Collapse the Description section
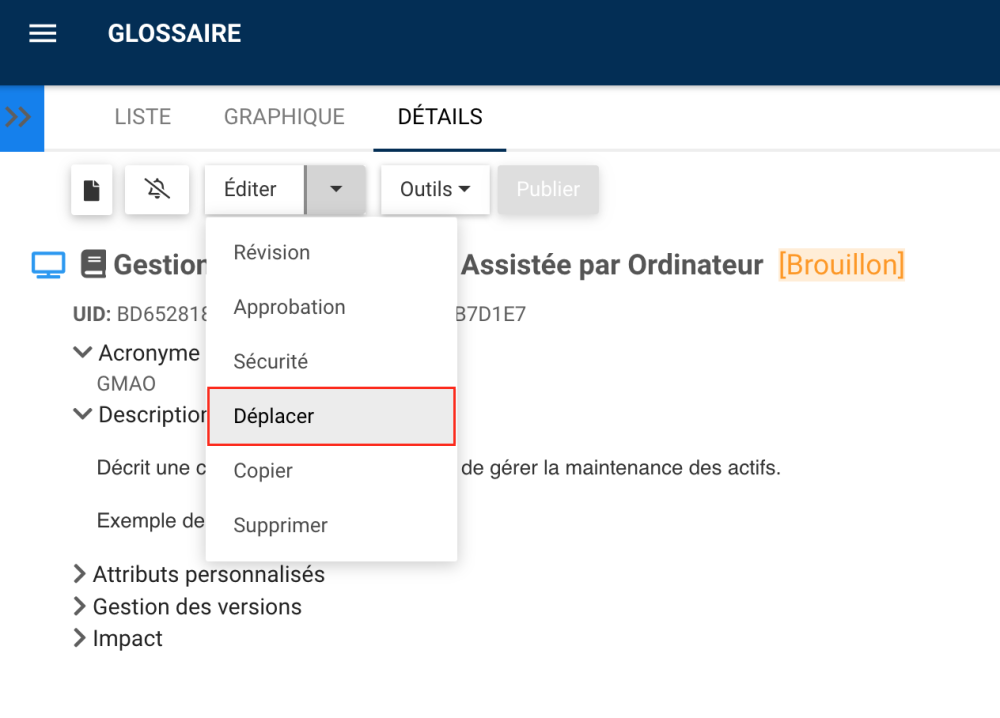Viewport: 1000px width, 718px height. click(83, 414)
